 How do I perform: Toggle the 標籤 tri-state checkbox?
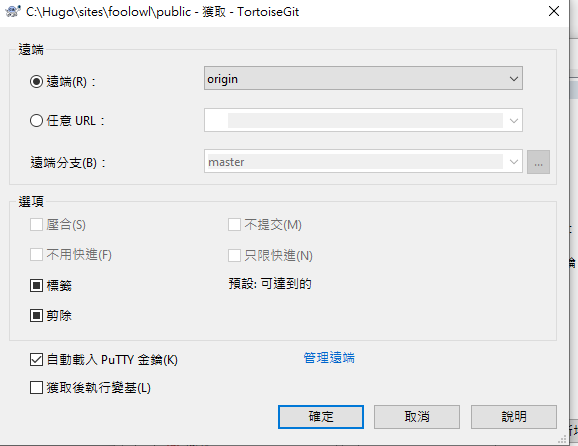point(36,285)
